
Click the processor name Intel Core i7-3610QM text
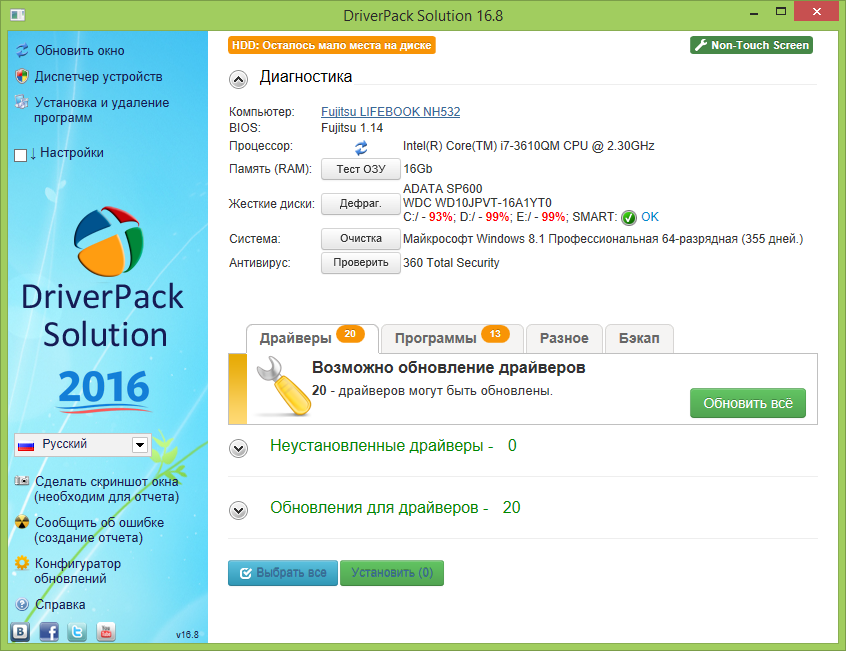(x=529, y=146)
